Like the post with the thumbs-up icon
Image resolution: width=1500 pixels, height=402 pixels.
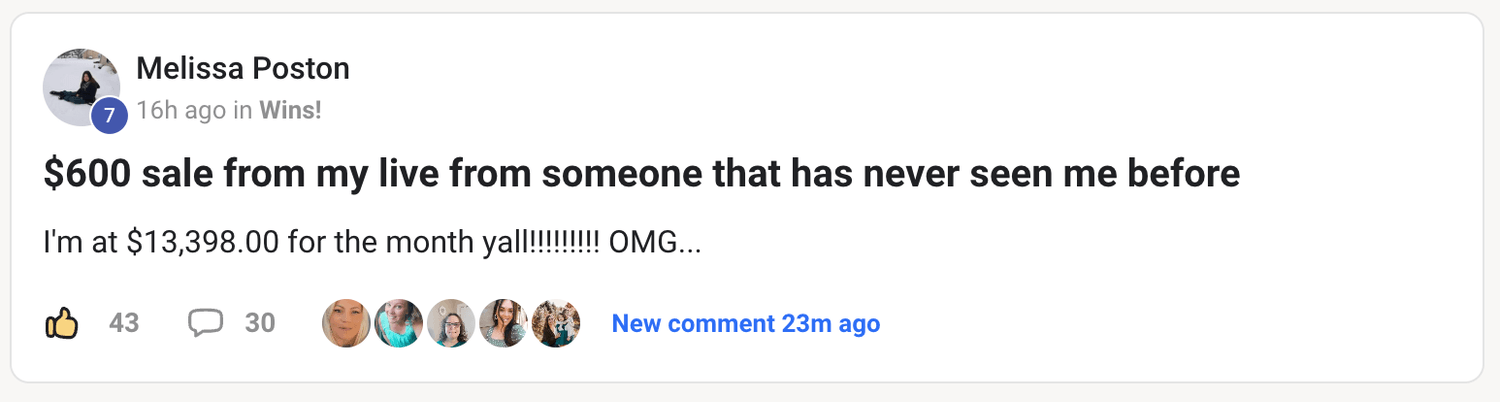tap(62, 323)
